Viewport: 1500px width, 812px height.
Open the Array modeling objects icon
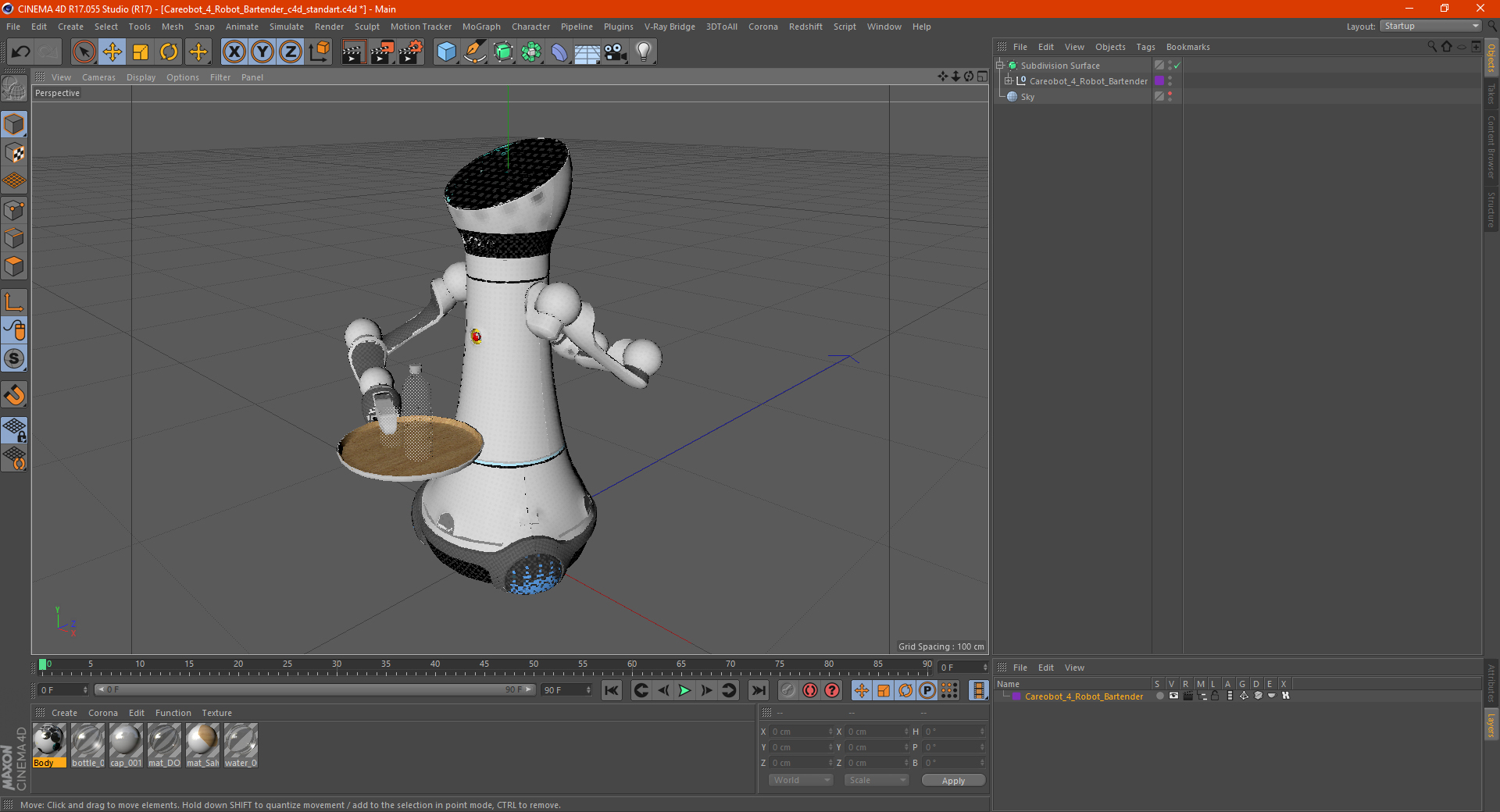[x=531, y=52]
